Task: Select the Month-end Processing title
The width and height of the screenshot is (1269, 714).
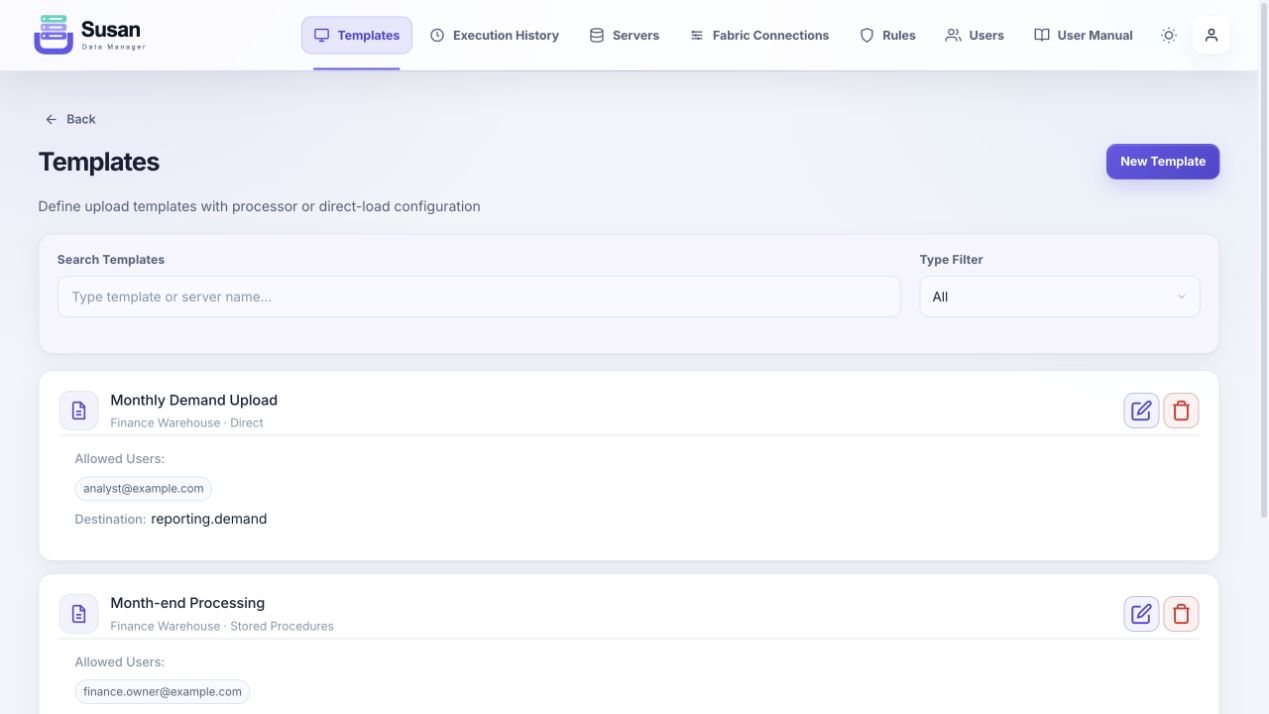Action: pyautogui.click(x=187, y=603)
